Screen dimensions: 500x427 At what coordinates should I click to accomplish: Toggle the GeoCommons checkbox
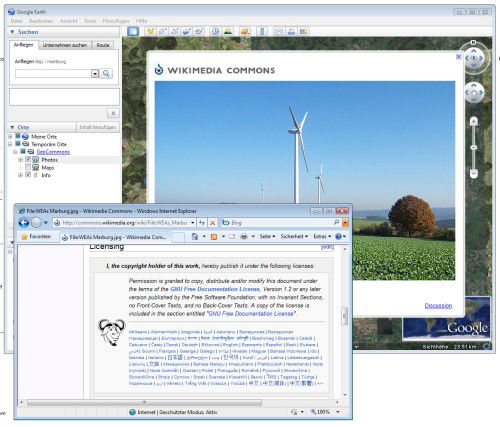pos(23,151)
